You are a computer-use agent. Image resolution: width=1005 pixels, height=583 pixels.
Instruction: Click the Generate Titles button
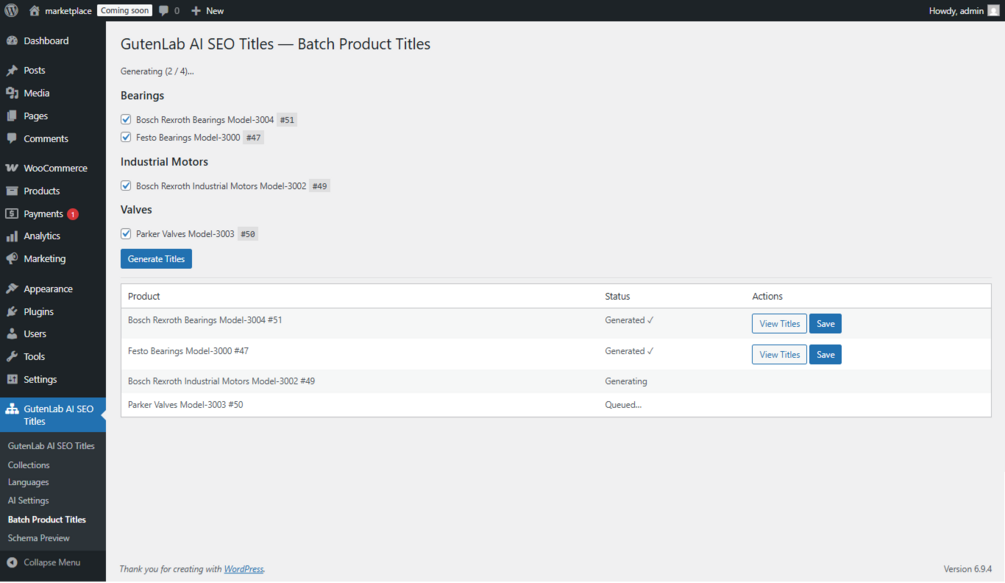tap(156, 259)
